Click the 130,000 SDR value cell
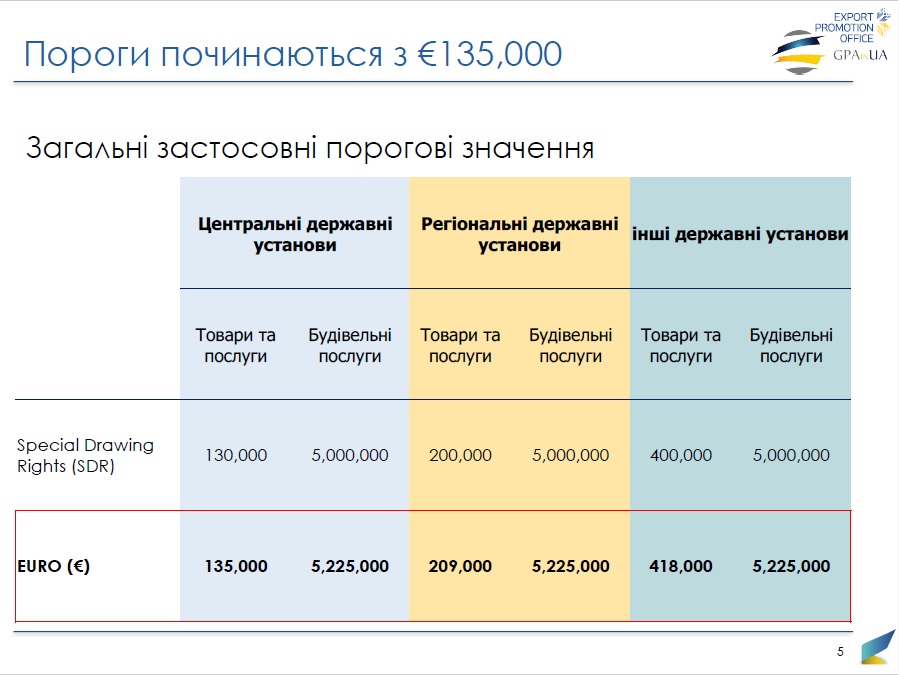The height and width of the screenshot is (675, 899). click(x=236, y=455)
